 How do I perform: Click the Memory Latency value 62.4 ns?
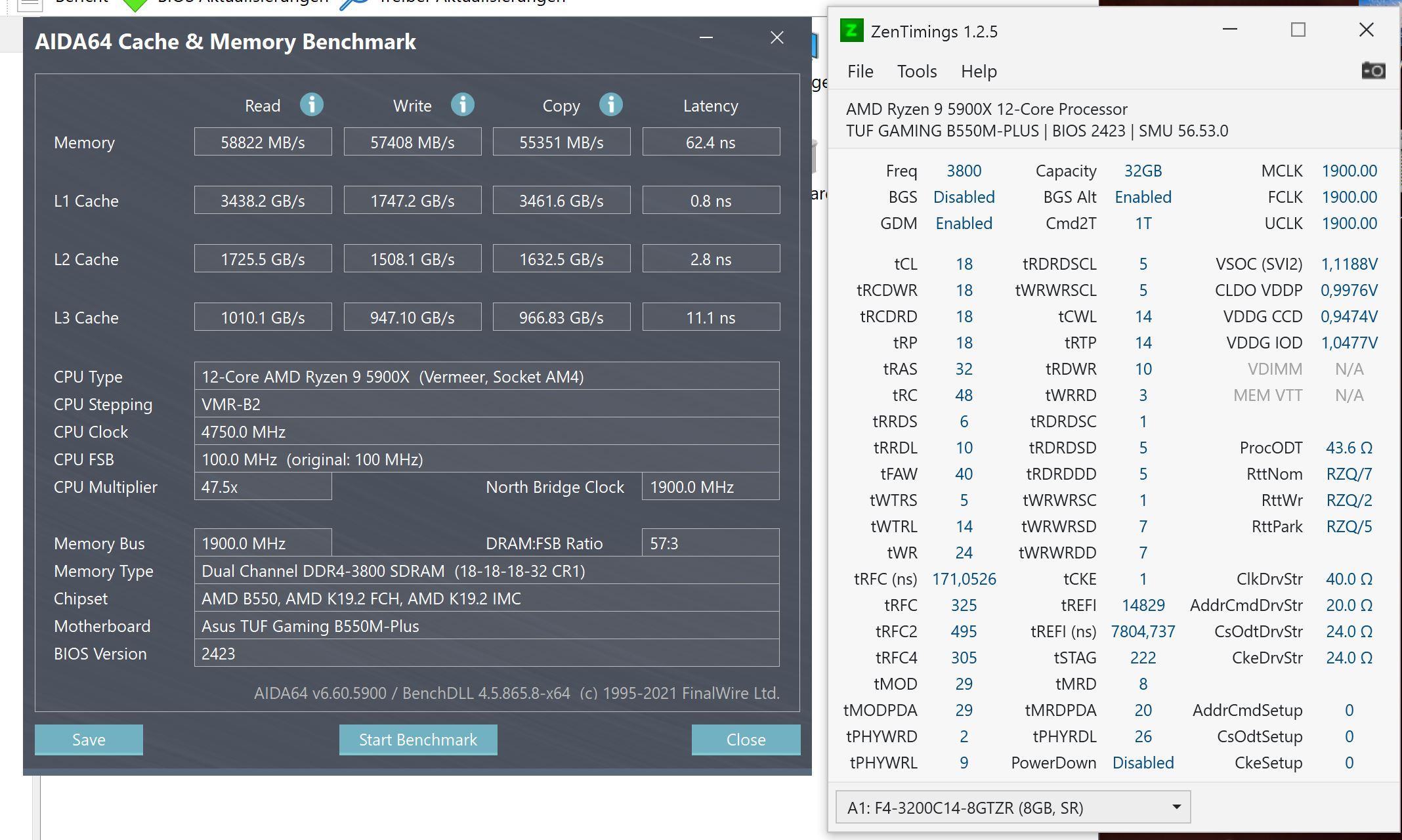click(x=711, y=142)
